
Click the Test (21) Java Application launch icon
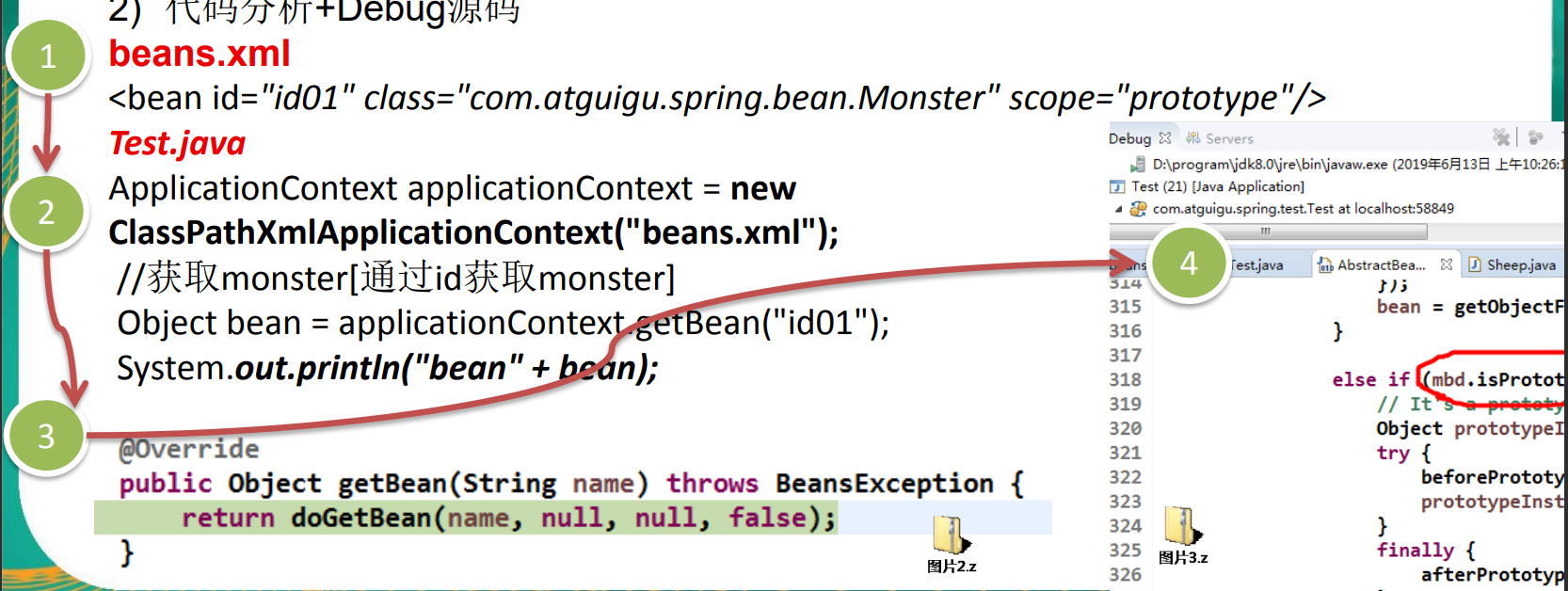[1117, 186]
